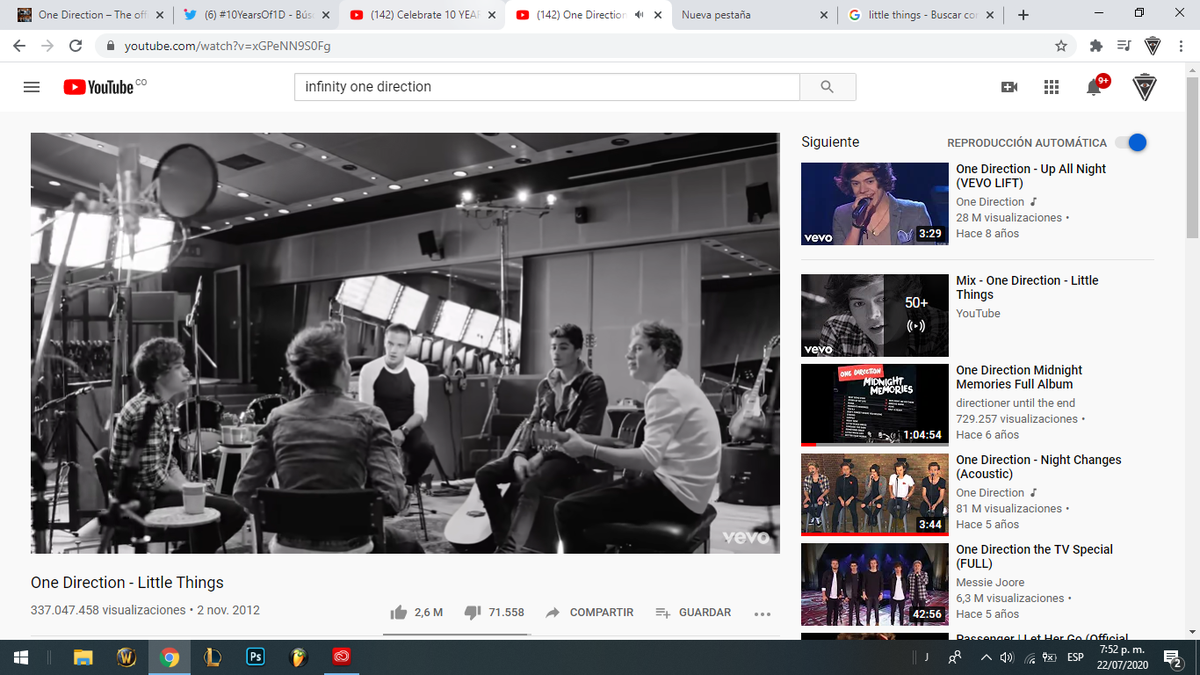Click the search magnifier button

(x=827, y=87)
